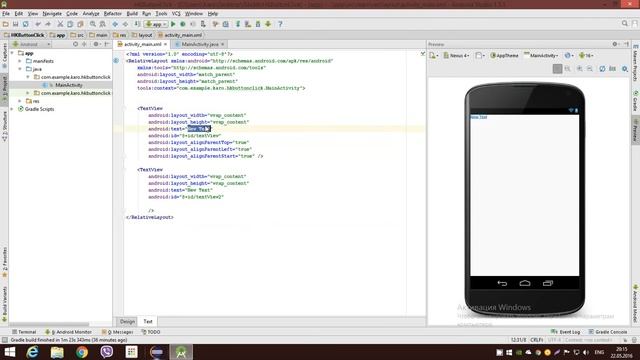Toggle the Structure tool window
This screenshot has height=360, width=640.
[x=4, y=126]
